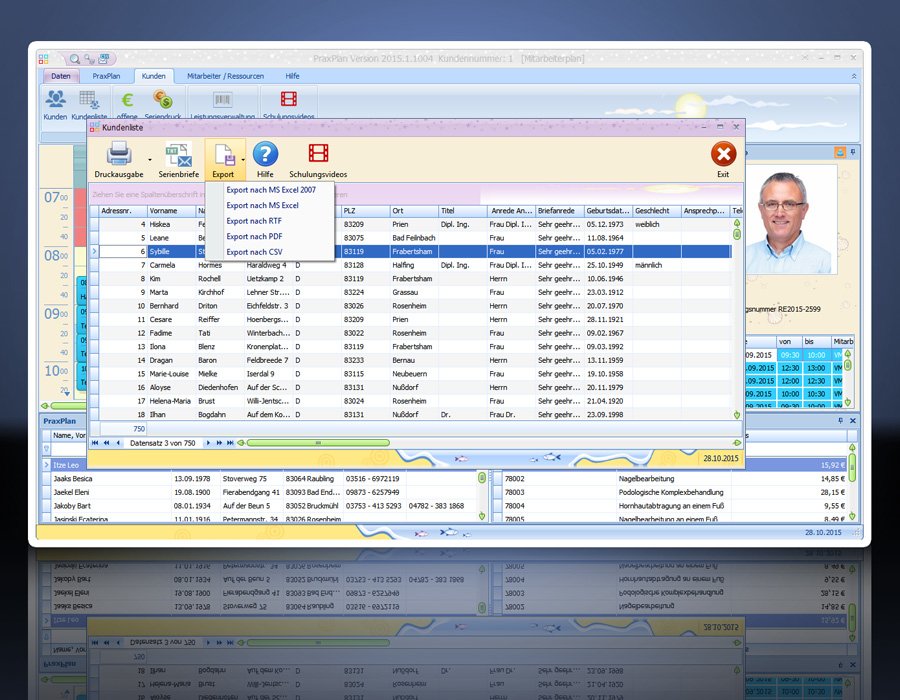The image size is (900, 700).
Task: Open the Hilfe ribbon tab
Action: pyautogui.click(x=292, y=76)
